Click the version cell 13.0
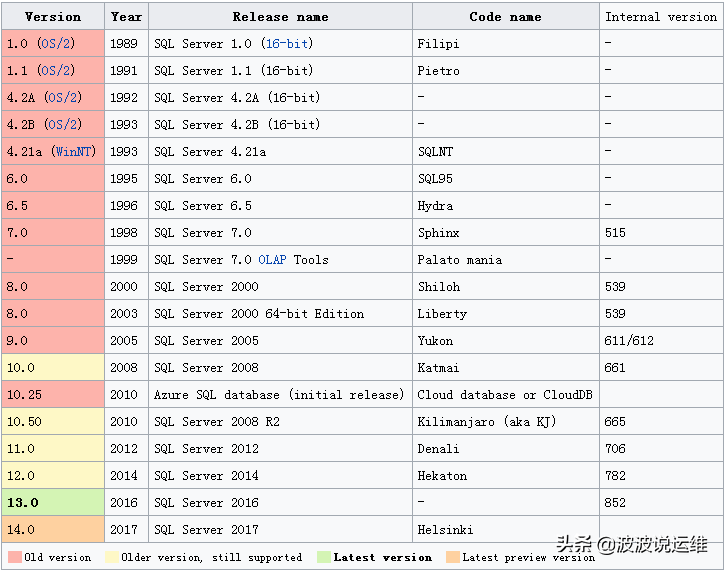The image size is (724, 570). tap(53, 503)
